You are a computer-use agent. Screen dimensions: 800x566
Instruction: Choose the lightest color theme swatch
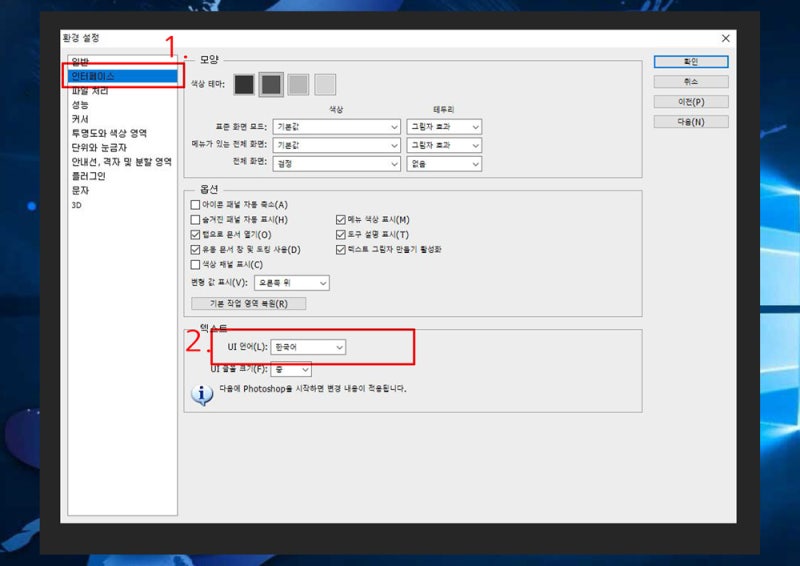[x=325, y=85]
